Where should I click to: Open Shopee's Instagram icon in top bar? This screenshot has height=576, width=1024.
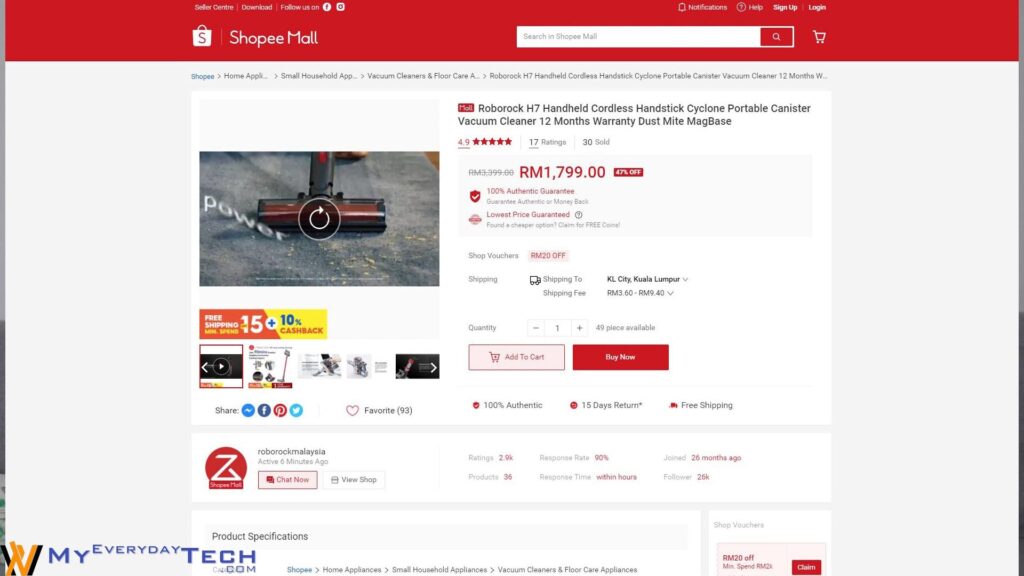point(341,7)
